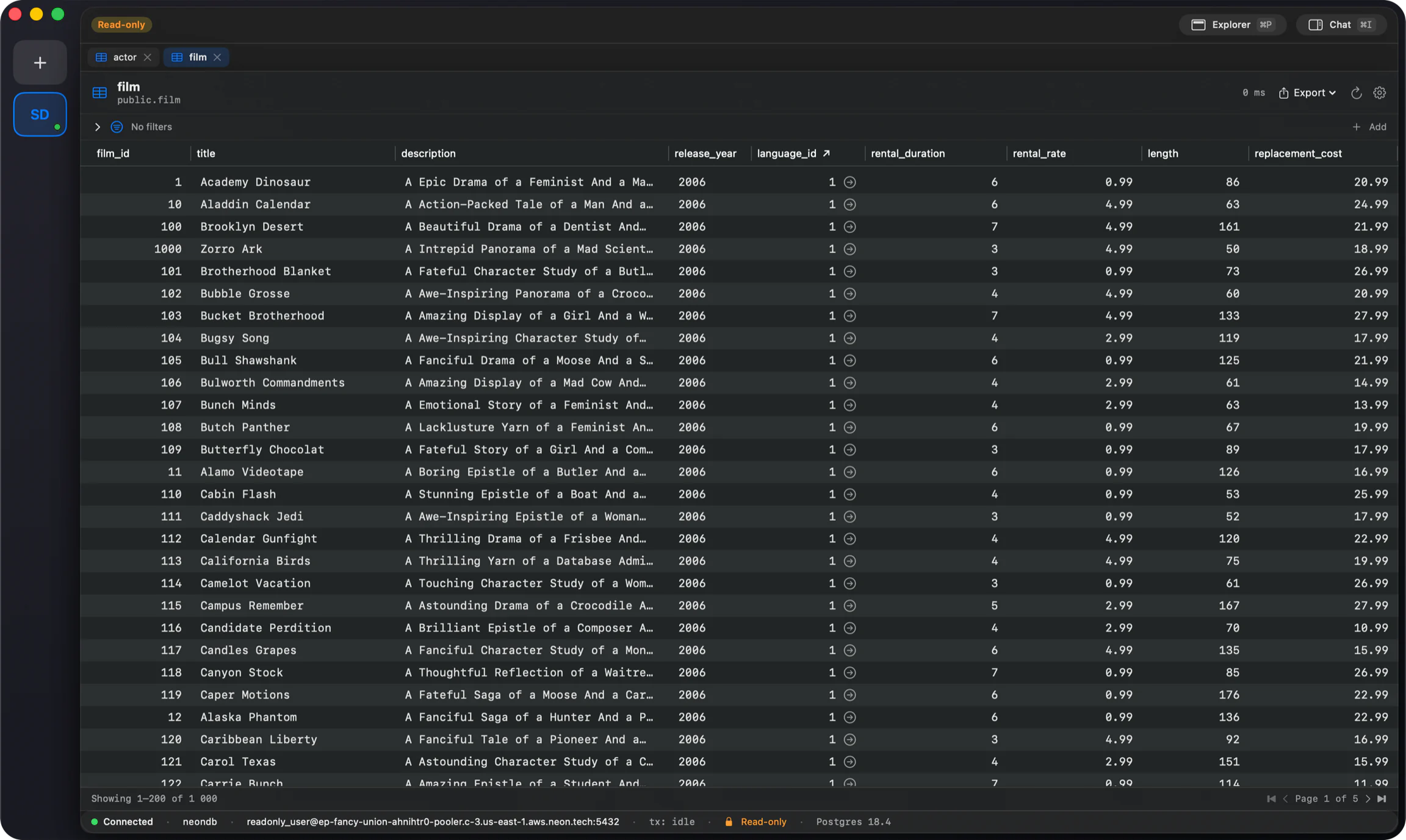Follow foreign key link in Bugsy Song row
Image resolution: width=1406 pixels, height=840 pixels.
click(849, 338)
